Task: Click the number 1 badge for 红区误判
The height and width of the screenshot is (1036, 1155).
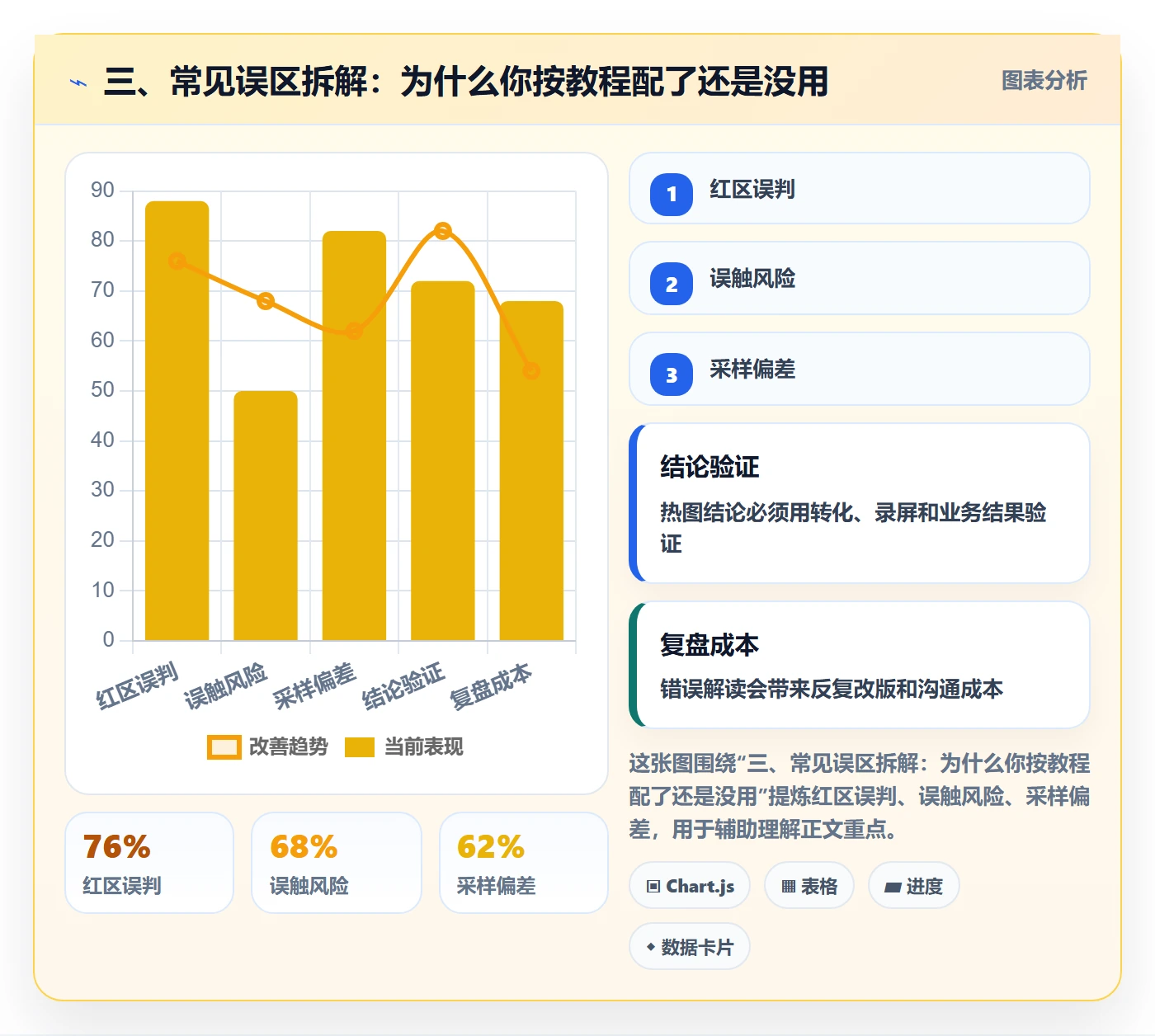Action: click(672, 195)
